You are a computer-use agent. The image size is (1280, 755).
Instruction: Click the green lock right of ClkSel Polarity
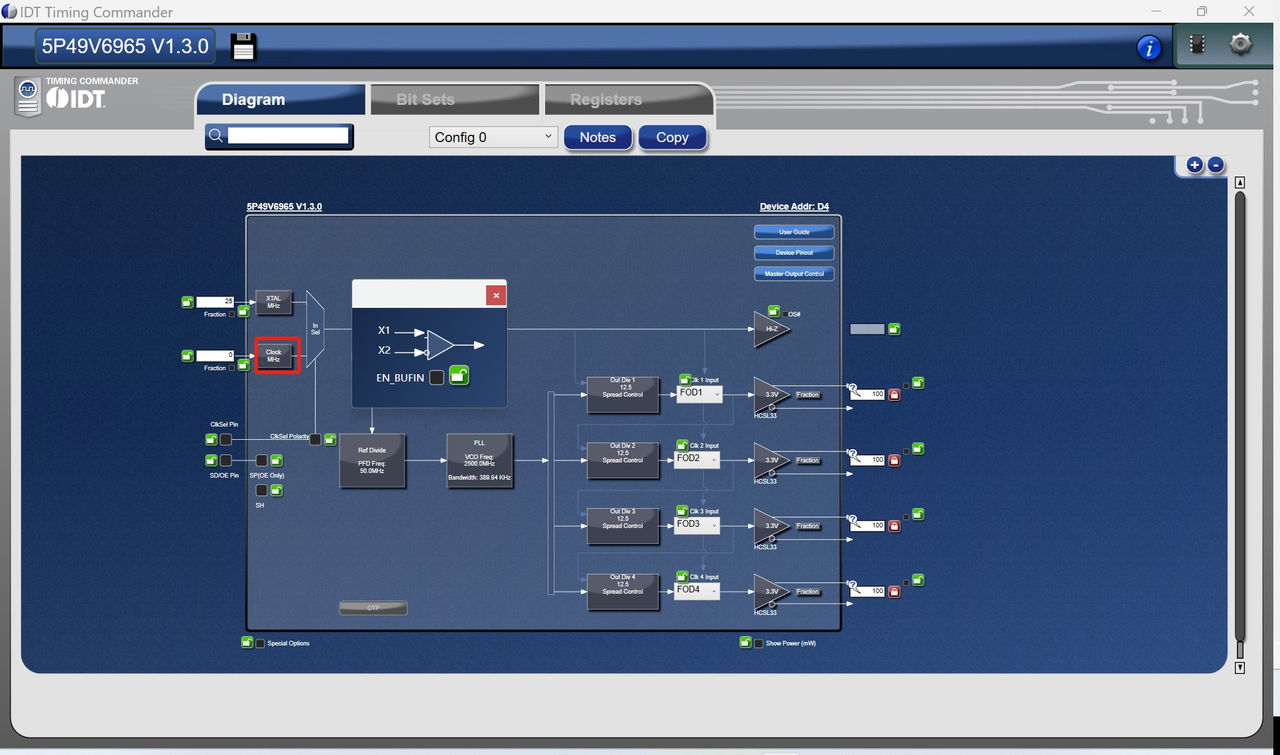tap(331, 438)
